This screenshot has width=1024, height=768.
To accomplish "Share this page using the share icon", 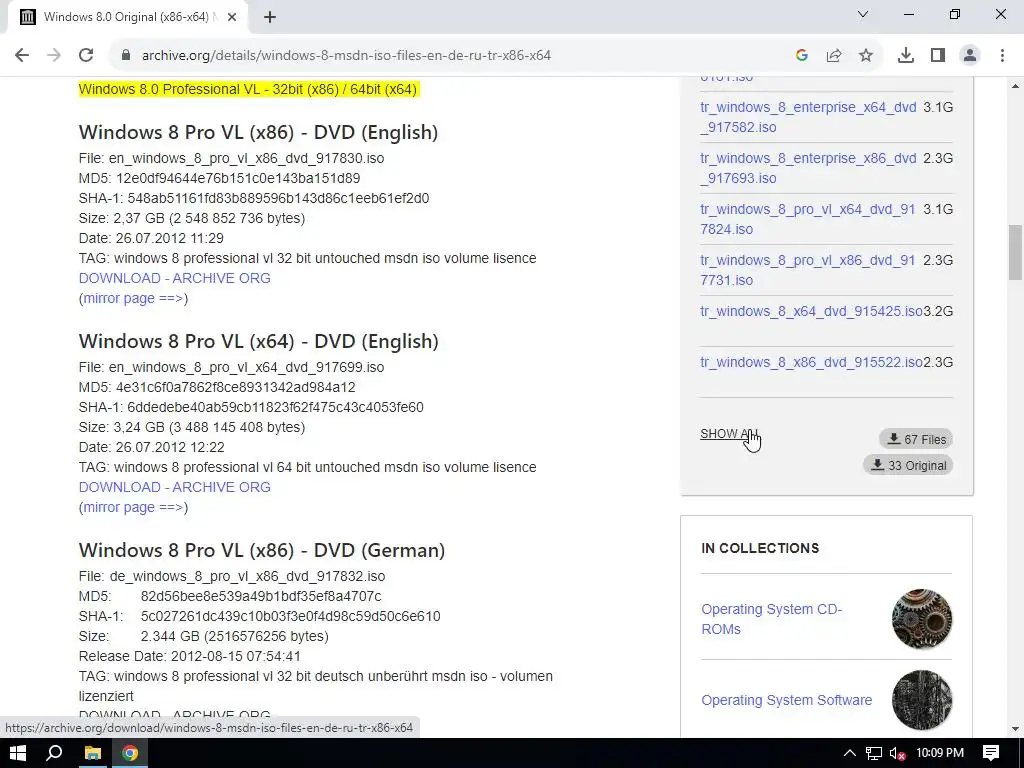I will (x=834, y=56).
